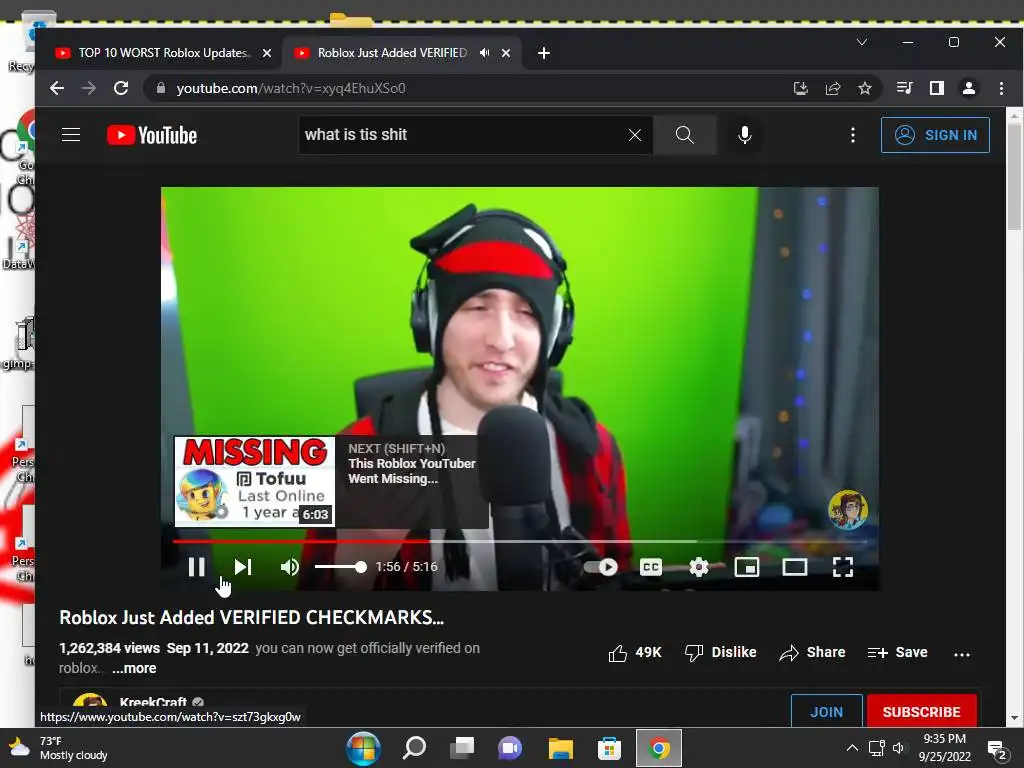Mute the tab via speaker icon
Viewport: 1024px width, 768px height.
point(485,53)
